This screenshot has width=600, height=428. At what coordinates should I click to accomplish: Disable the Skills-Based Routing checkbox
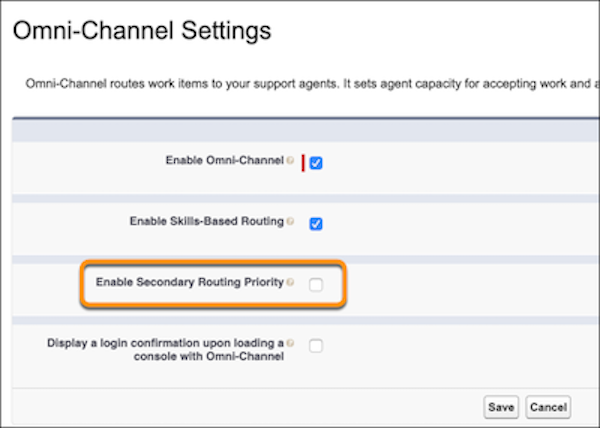(316, 223)
